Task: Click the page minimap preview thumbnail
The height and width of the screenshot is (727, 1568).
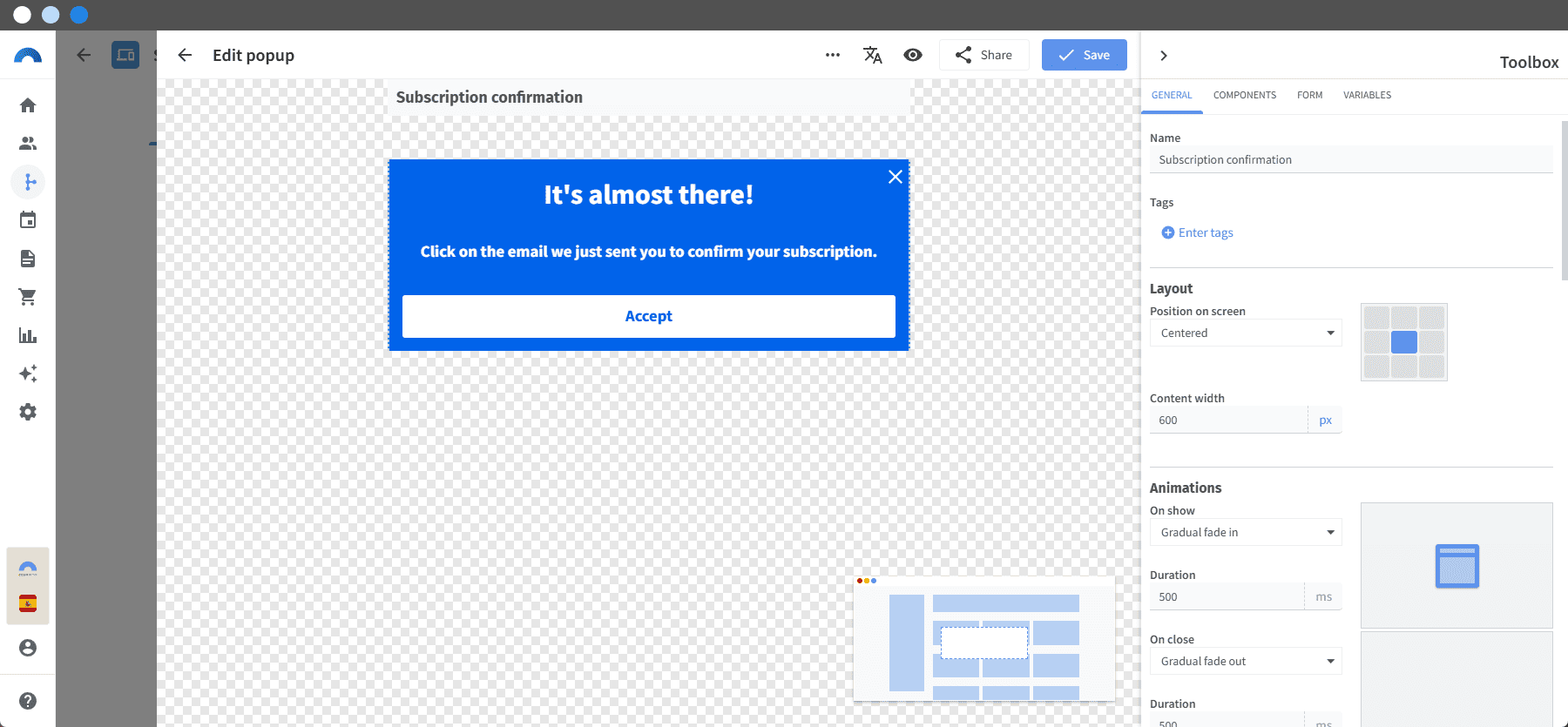Action: point(984,638)
